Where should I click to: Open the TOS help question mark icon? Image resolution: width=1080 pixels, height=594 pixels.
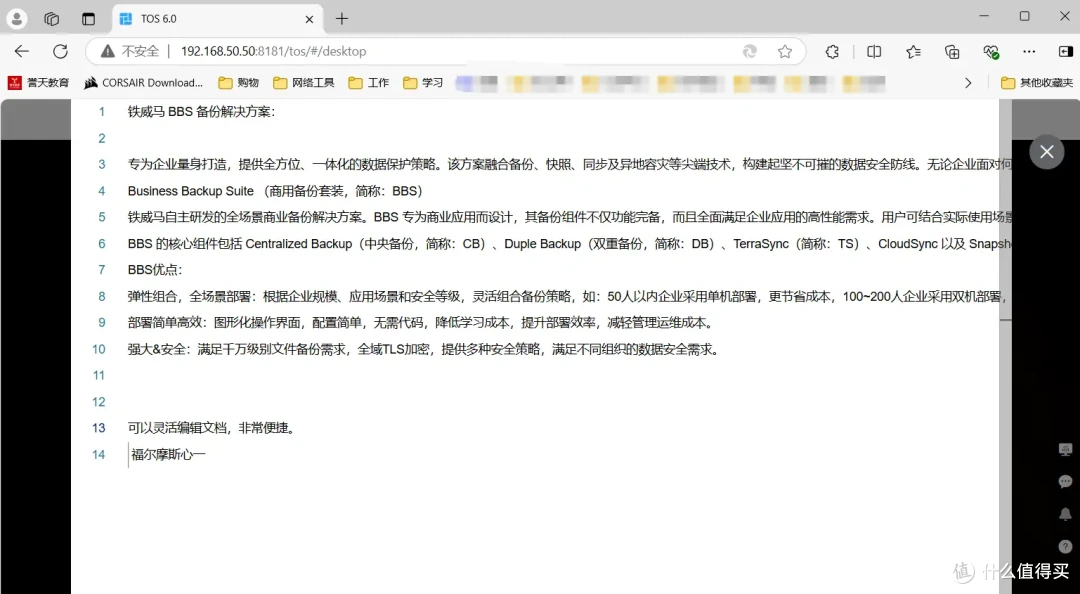coord(1065,546)
